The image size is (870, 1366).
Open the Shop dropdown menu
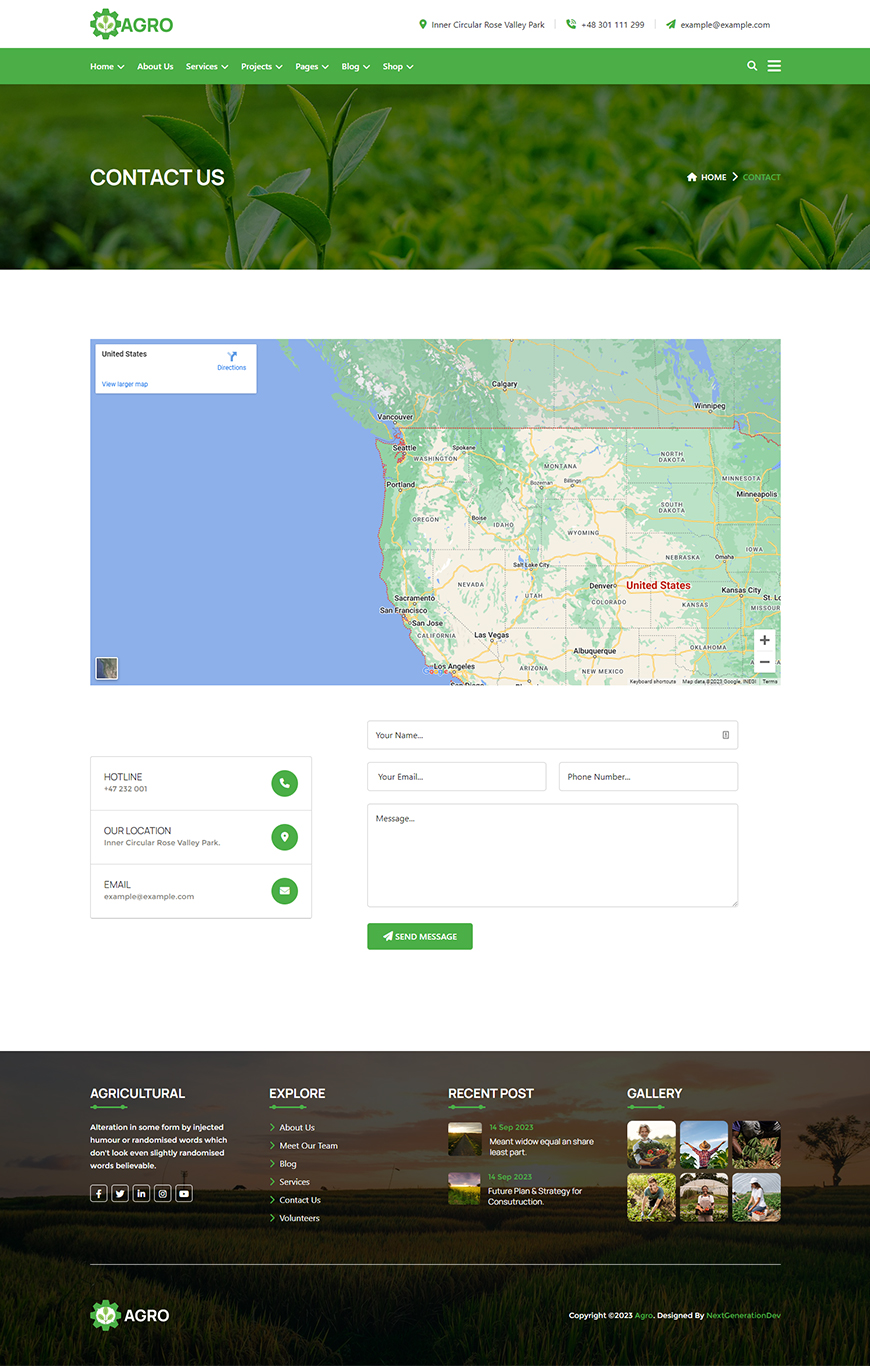click(x=397, y=67)
